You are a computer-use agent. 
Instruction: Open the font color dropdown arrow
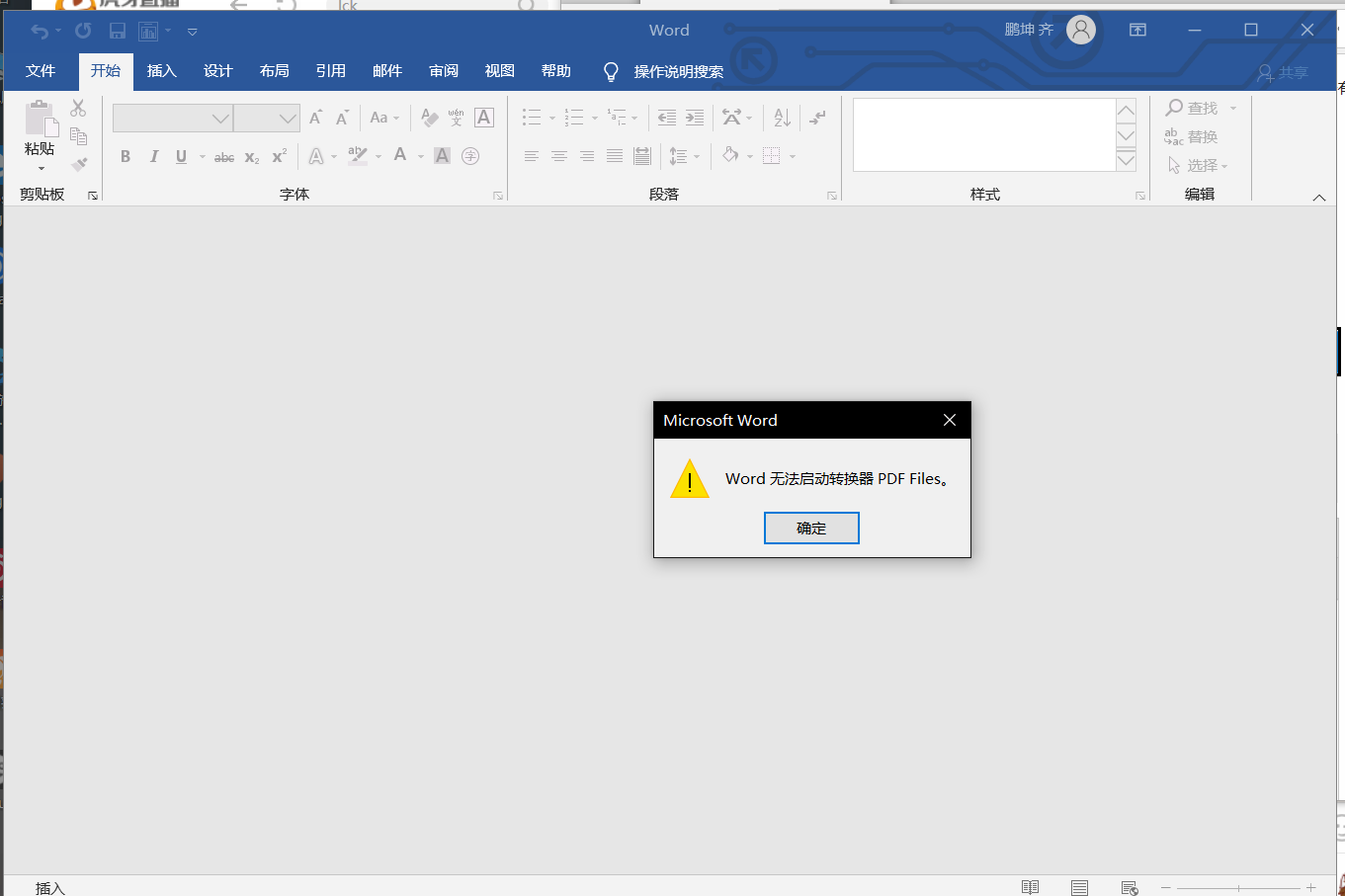[x=421, y=156]
